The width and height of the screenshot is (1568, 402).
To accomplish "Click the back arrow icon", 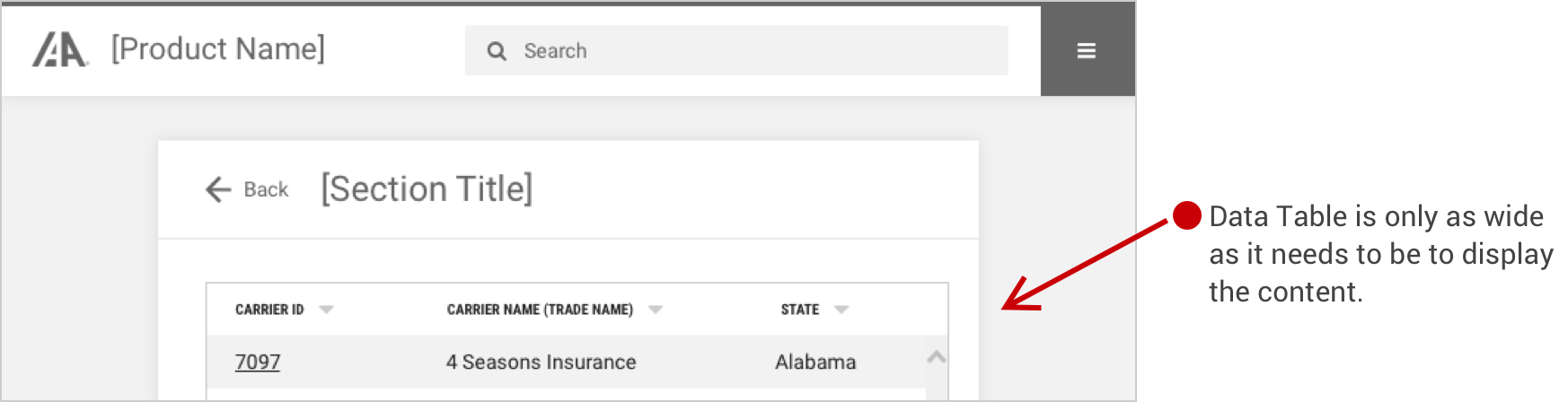I will [218, 189].
